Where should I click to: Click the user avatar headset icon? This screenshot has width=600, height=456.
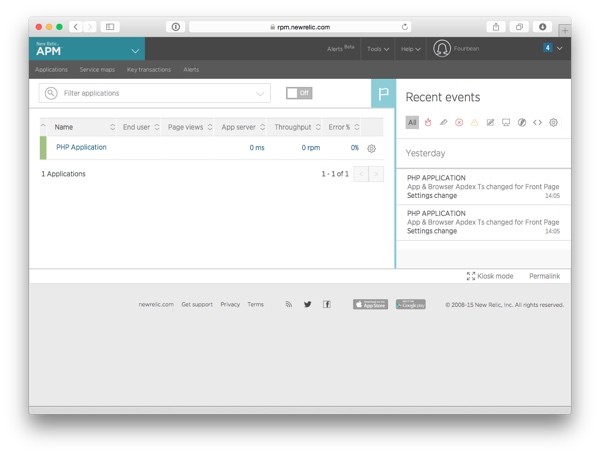pyautogui.click(x=442, y=49)
